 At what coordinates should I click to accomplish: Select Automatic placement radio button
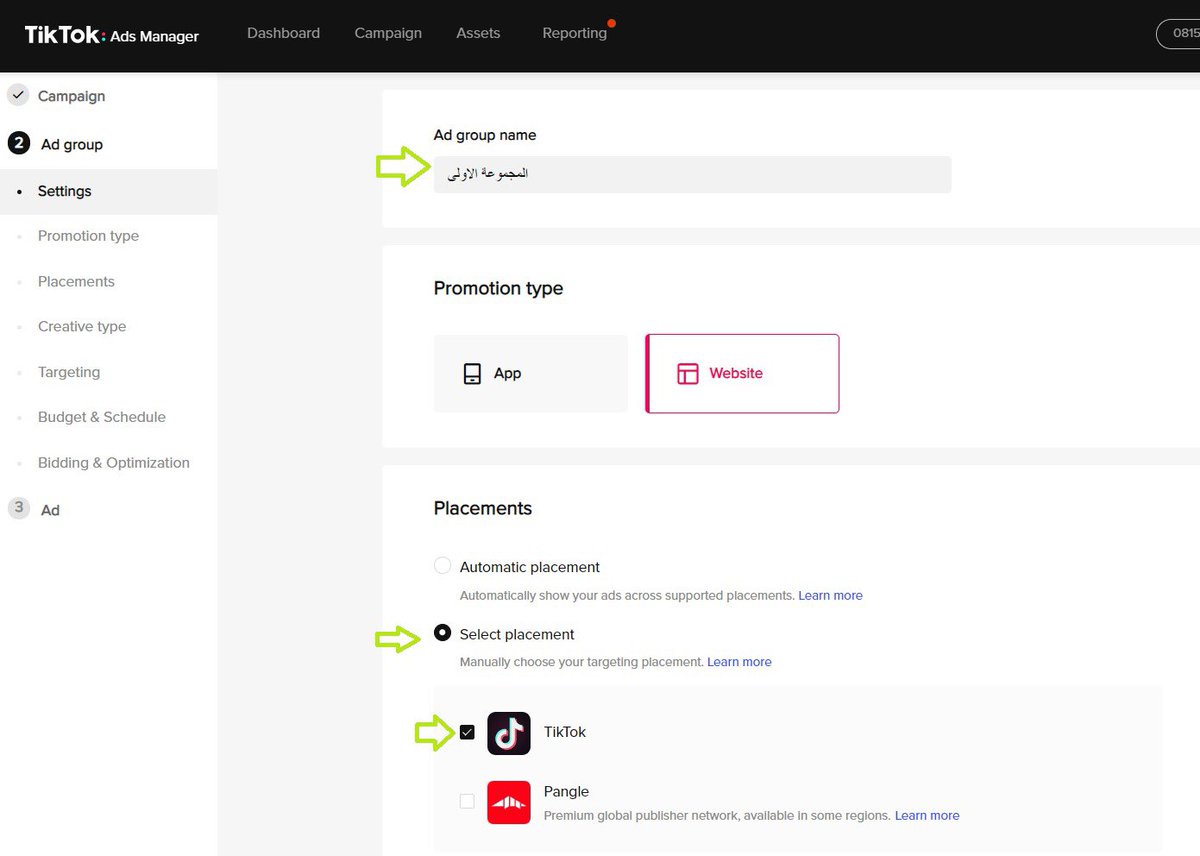click(442, 566)
